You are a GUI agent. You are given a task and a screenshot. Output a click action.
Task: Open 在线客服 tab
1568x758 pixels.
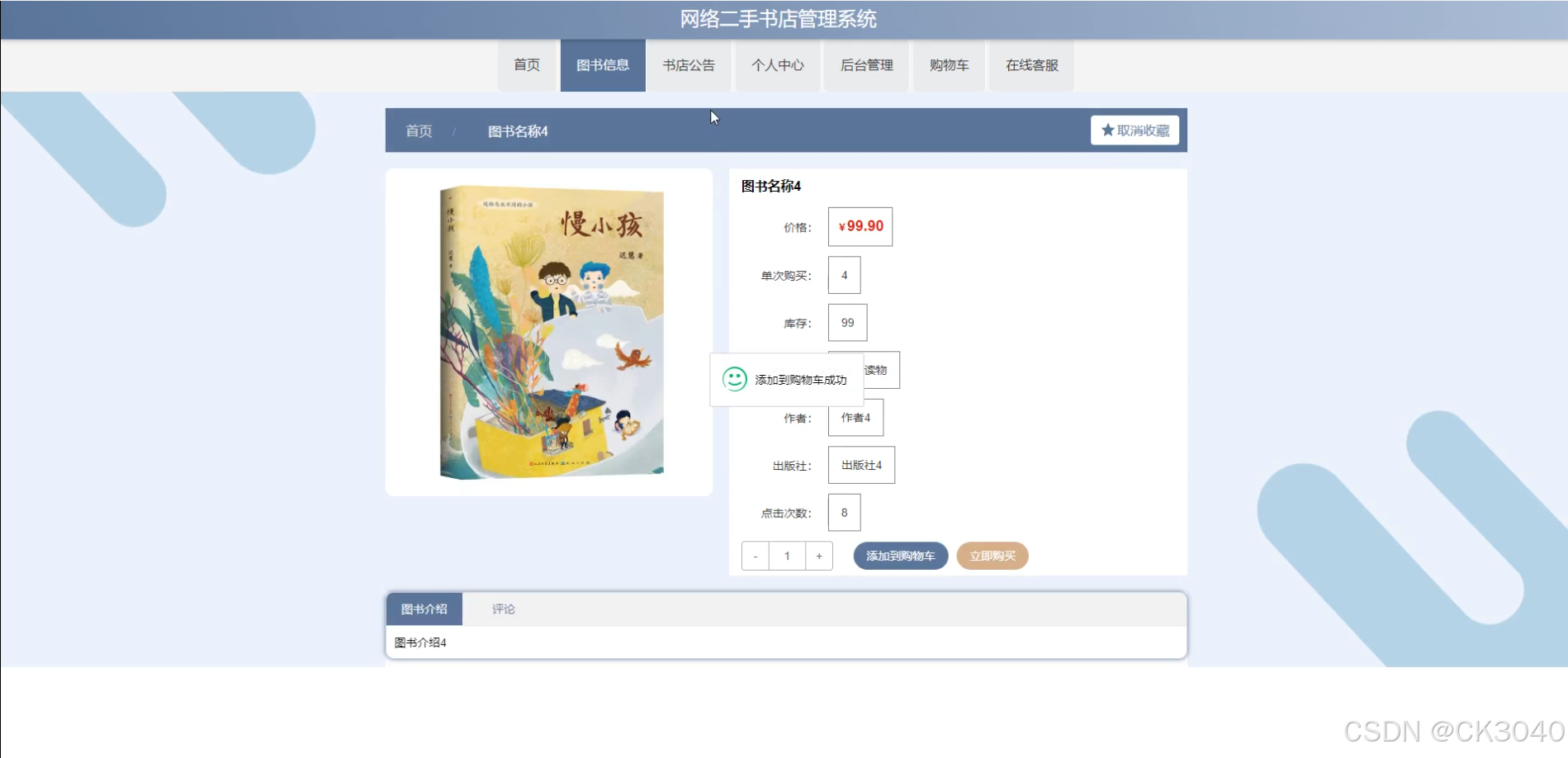tap(1032, 65)
